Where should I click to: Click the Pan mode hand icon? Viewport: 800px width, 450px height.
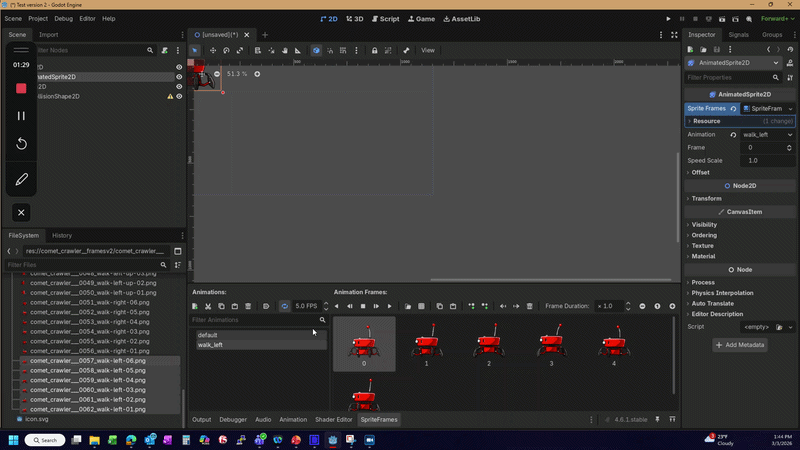(285, 50)
